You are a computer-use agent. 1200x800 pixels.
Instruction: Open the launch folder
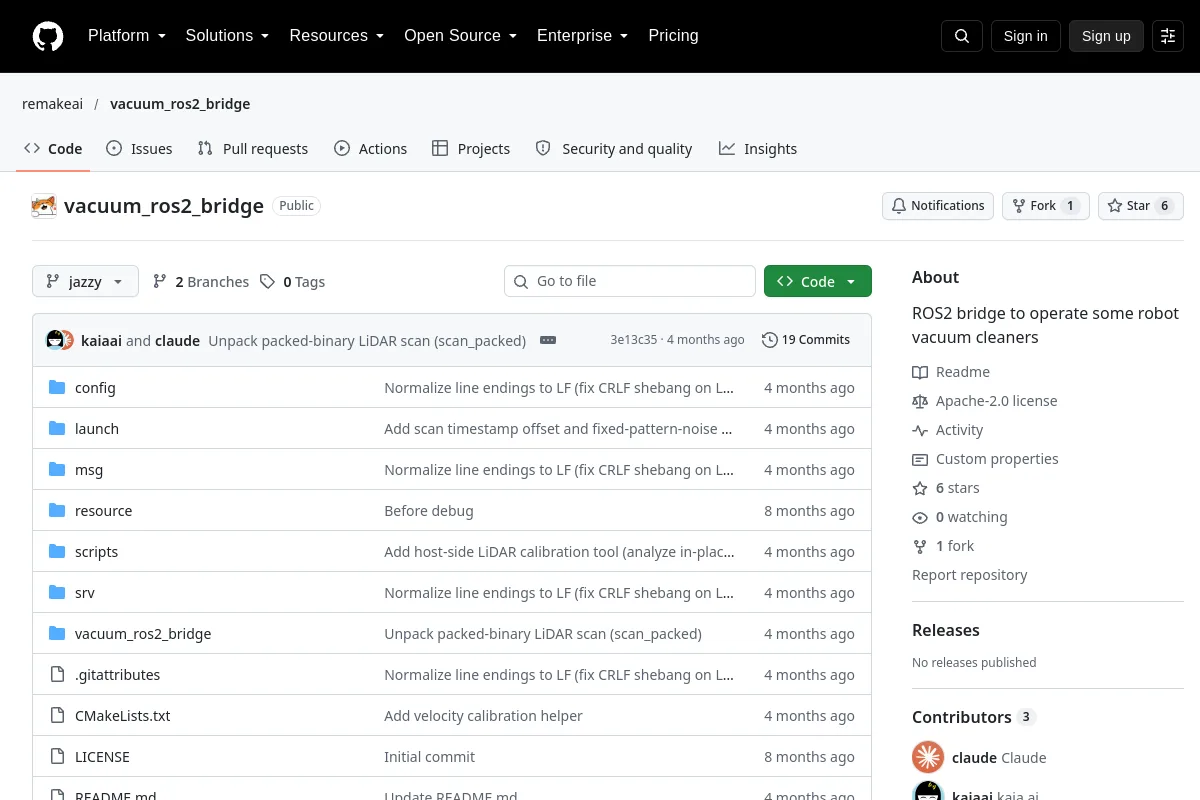97,429
